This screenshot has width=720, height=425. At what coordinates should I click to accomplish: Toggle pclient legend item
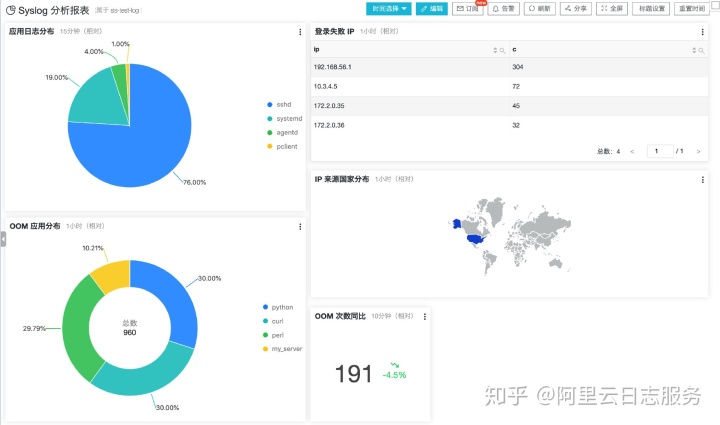282,146
